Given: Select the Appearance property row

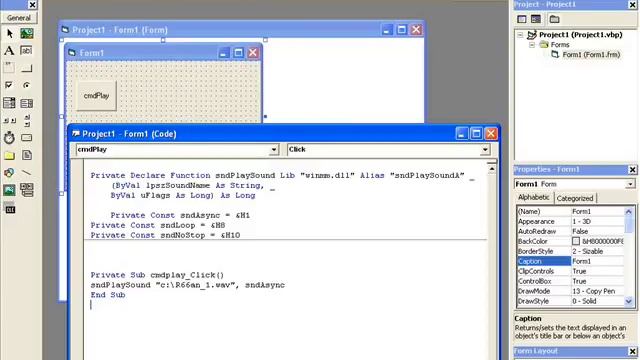Looking at the screenshot, I should coord(570,222).
